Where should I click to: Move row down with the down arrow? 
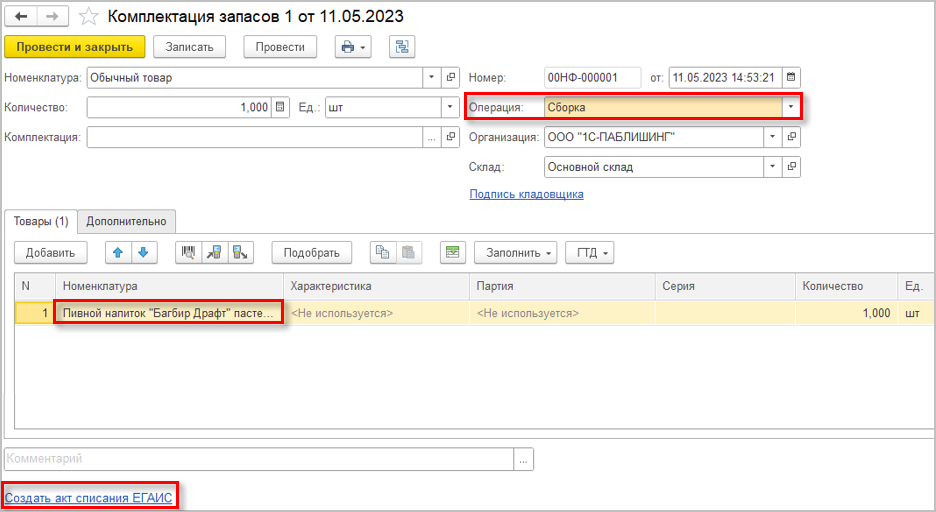[x=142, y=253]
